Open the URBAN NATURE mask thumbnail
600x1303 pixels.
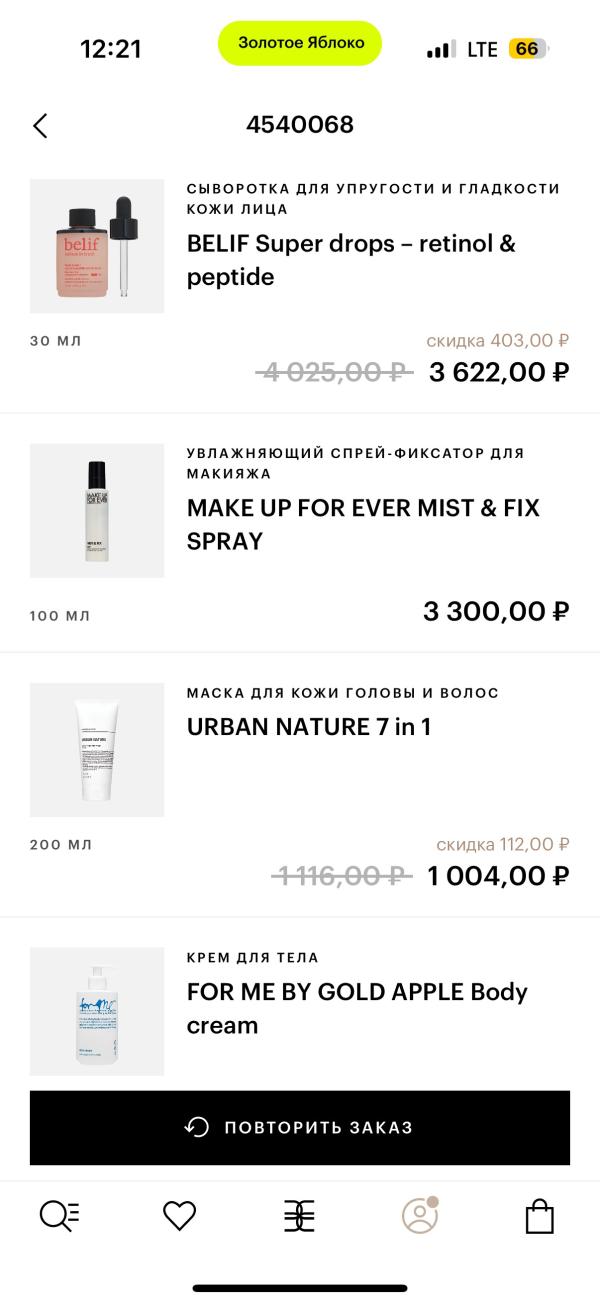coord(97,750)
